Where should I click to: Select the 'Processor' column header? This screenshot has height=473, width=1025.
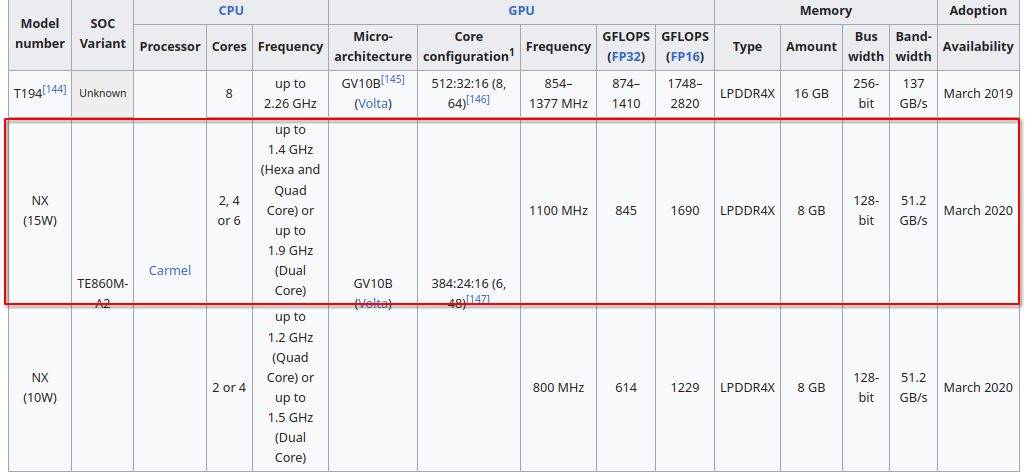tap(170, 46)
